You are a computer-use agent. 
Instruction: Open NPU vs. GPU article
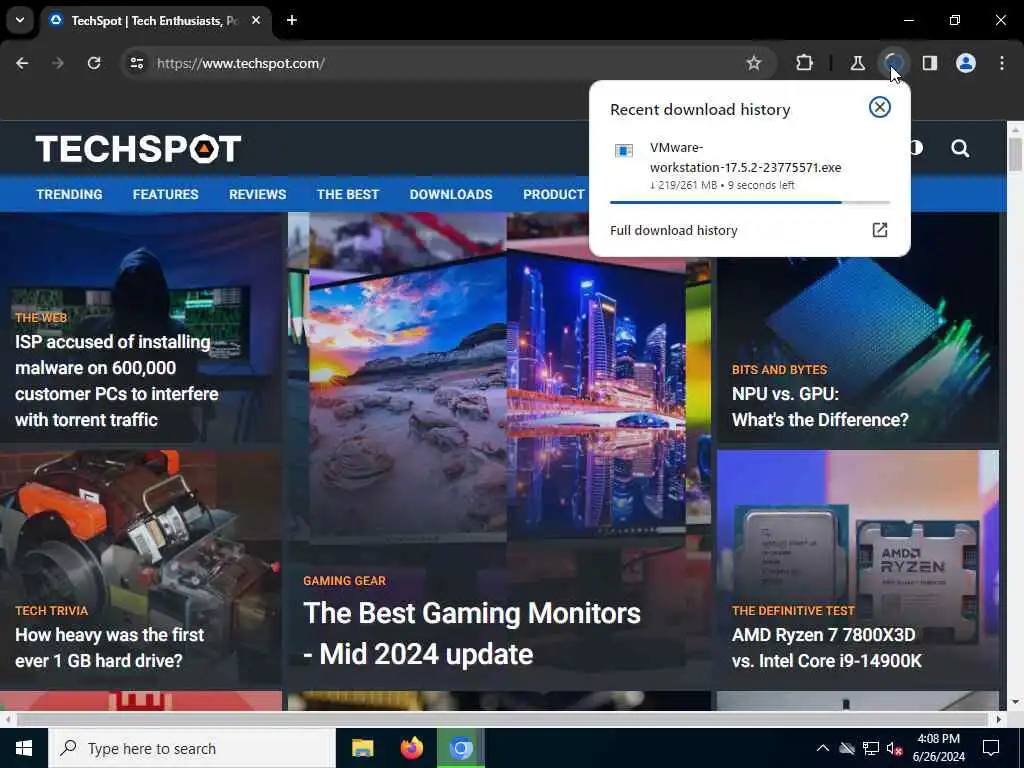tap(820, 407)
